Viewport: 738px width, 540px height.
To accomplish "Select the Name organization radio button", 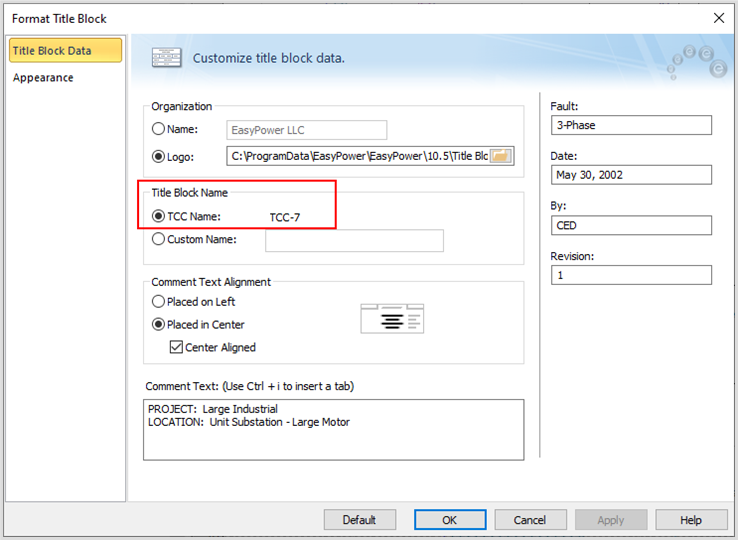I will [x=158, y=129].
